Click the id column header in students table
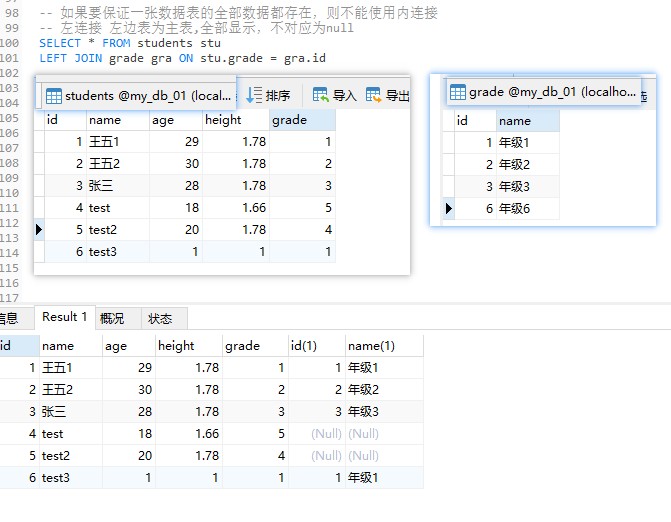This screenshot has width=671, height=522. tap(65, 120)
